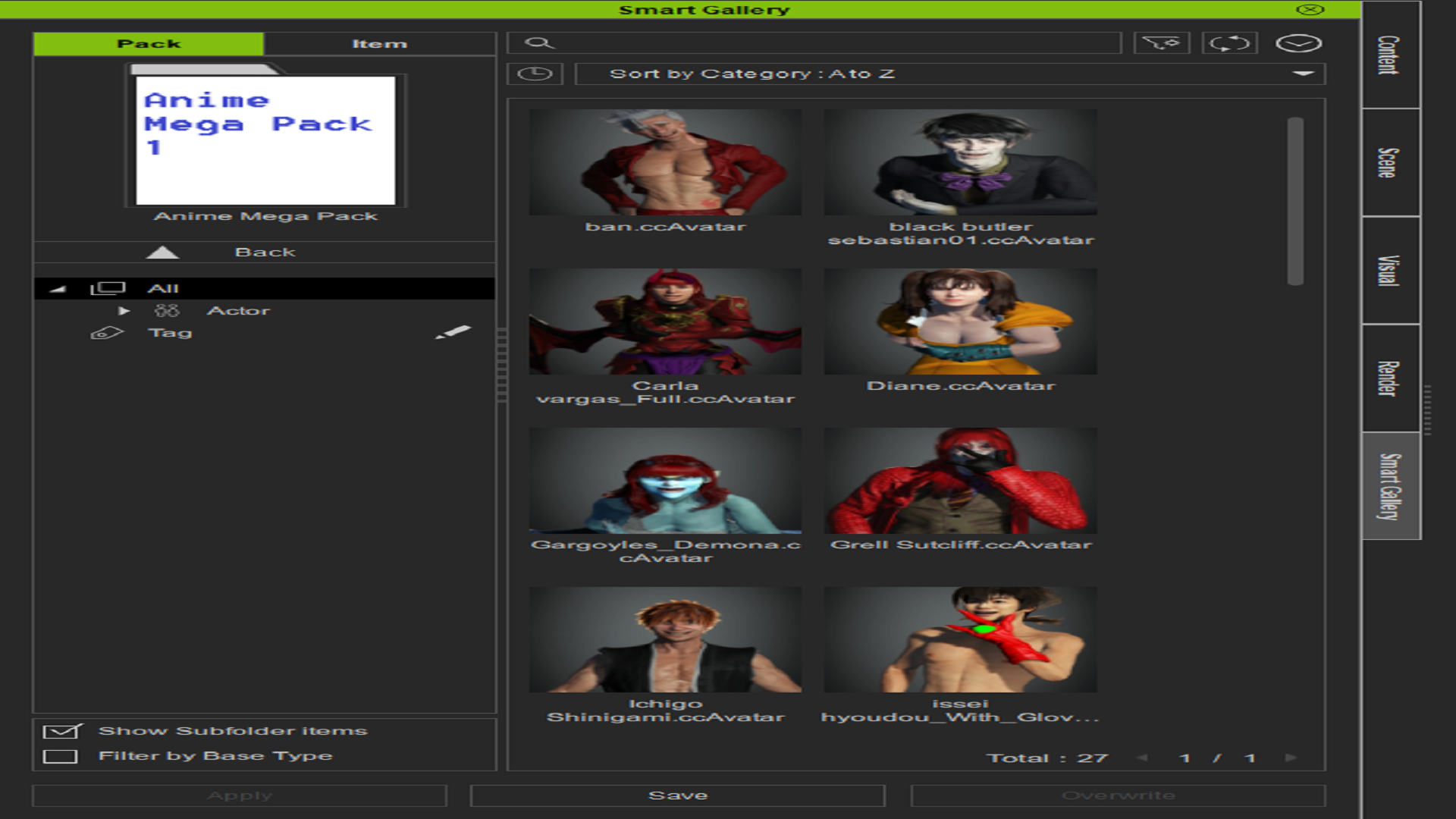Go to the next page arrow
This screenshot has height=819, width=1456.
(x=1291, y=758)
